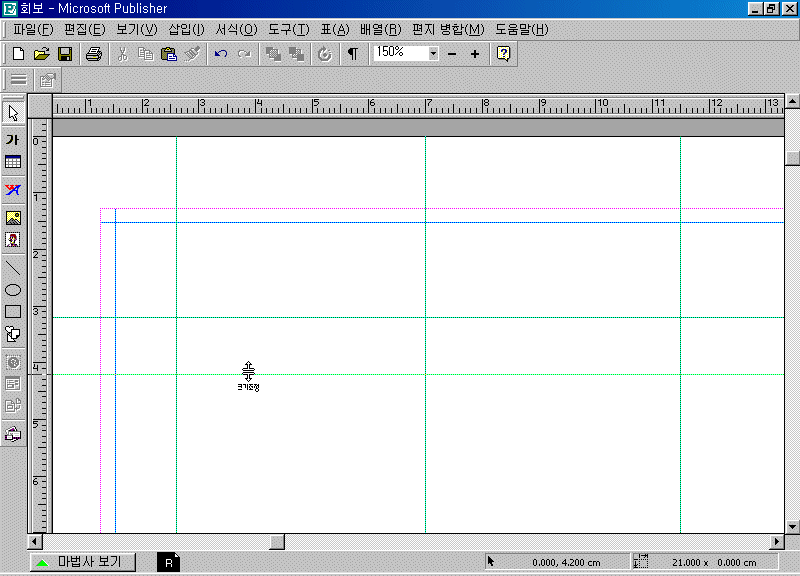Click the horizontal scrollbar thumb

277,541
